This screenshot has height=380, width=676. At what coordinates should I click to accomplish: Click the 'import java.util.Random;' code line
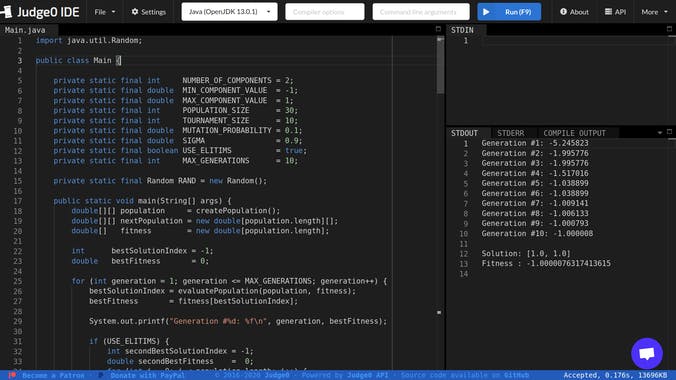(x=89, y=41)
